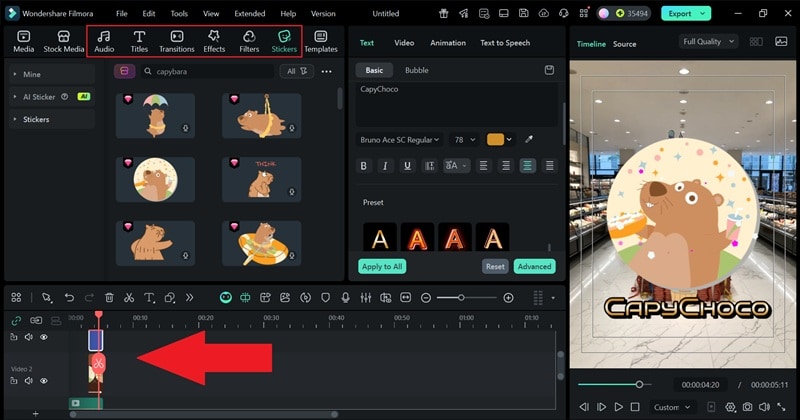Toggle bold text formatting
The image size is (800, 420).
click(363, 165)
